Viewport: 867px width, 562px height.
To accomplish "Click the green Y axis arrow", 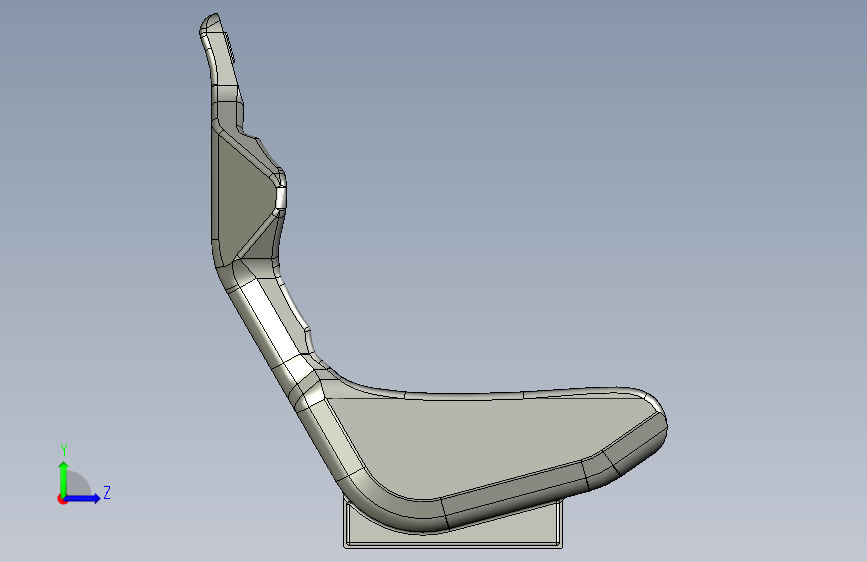I will (64, 479).
